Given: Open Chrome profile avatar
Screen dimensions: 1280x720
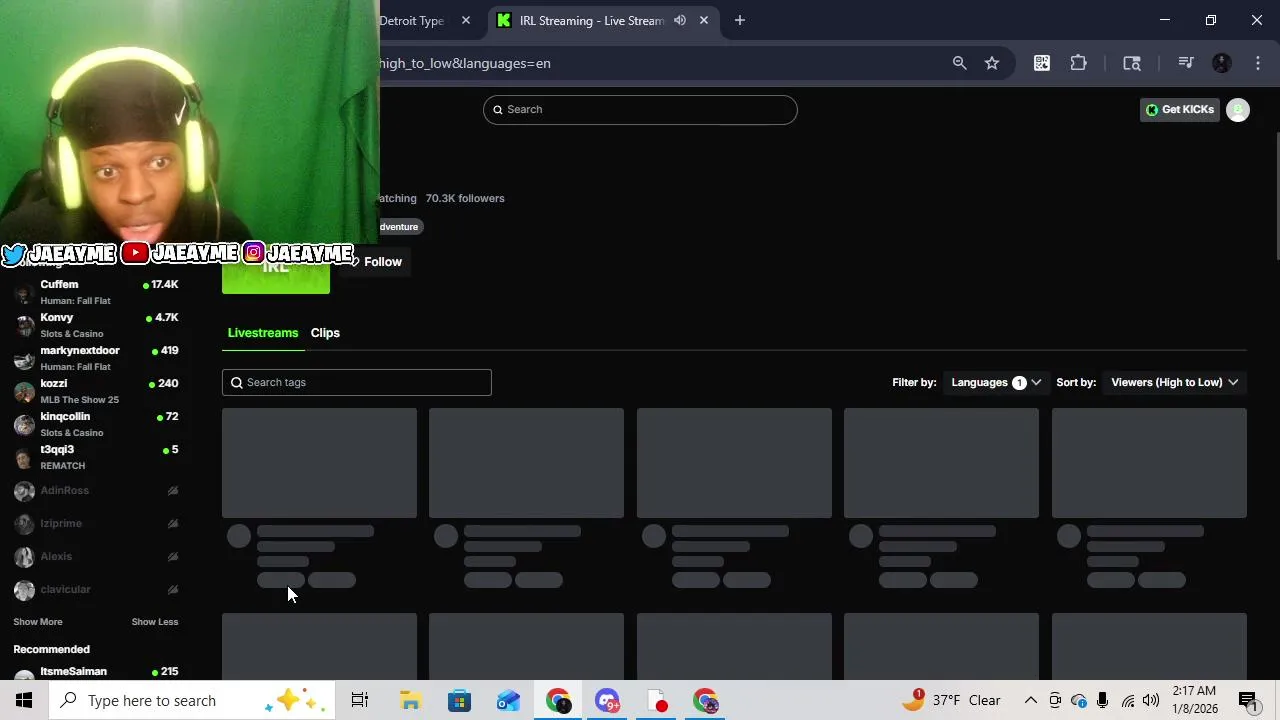Looking at the screenshot, I should click(x=1222, y=63).
